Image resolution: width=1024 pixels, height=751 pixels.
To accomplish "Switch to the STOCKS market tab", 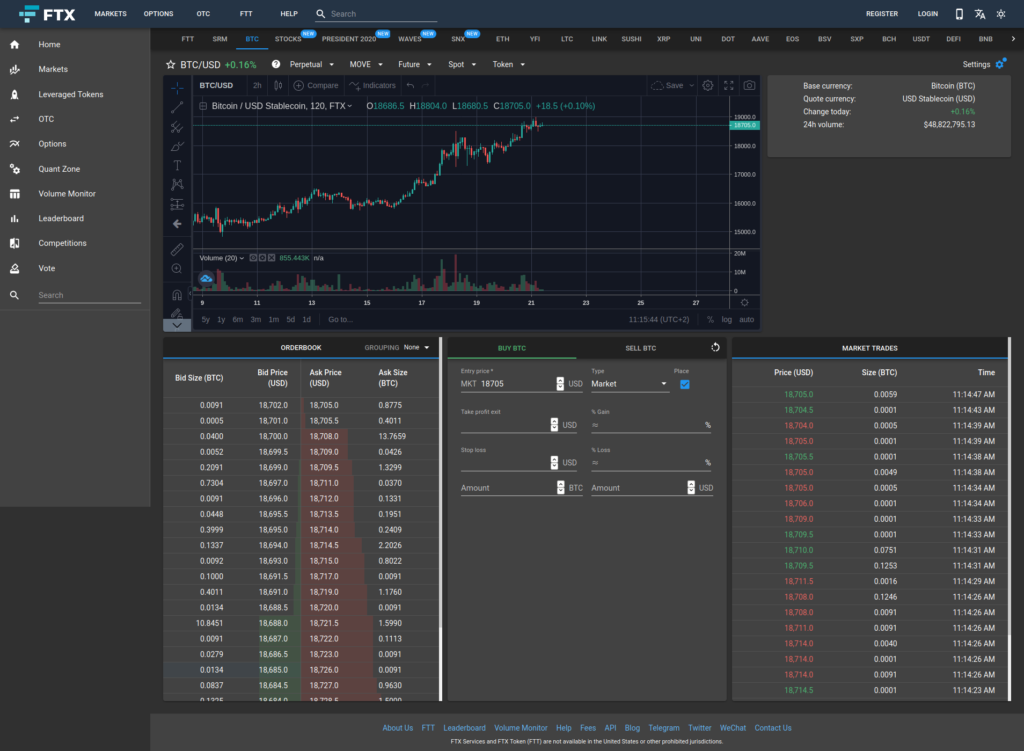I will pyautogui.click(x=288, y=39).
